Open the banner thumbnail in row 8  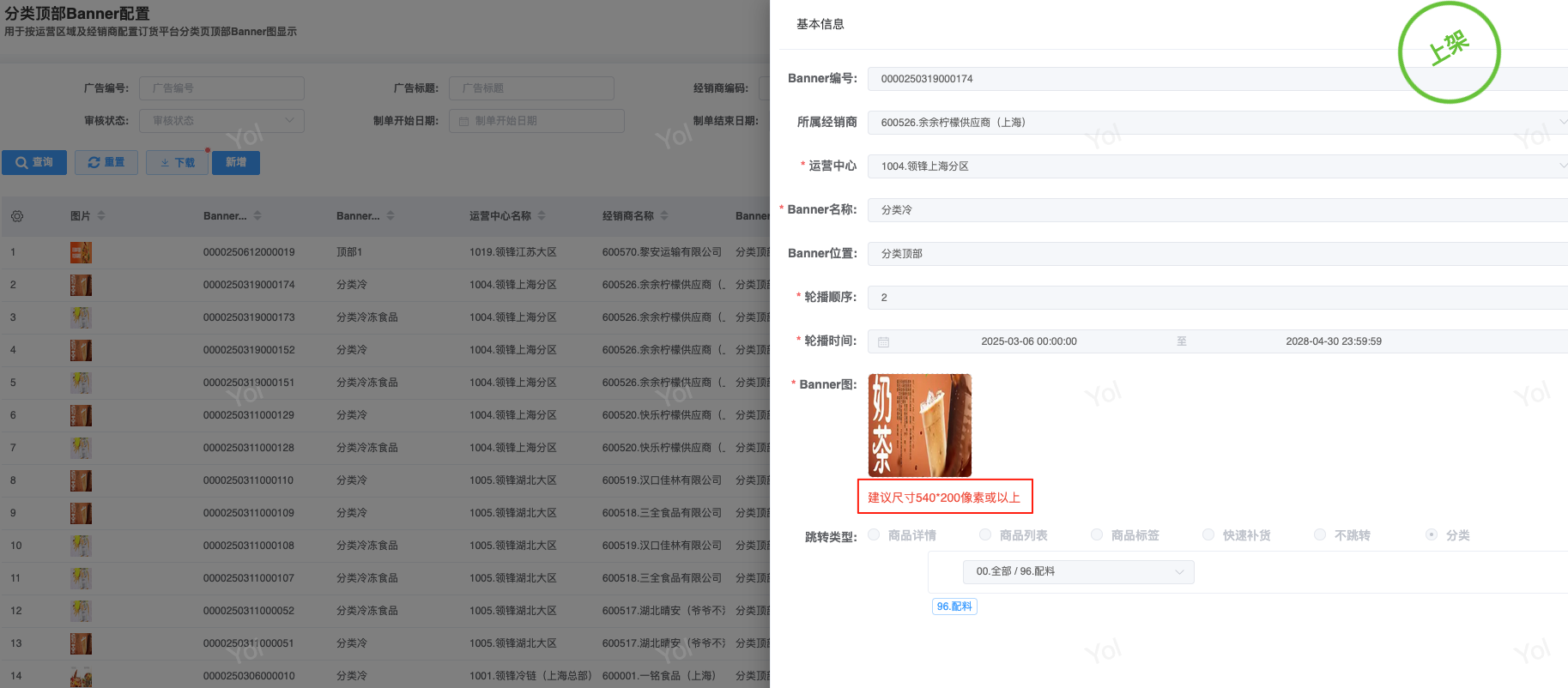pyautogui.click(x=81, y=480)
